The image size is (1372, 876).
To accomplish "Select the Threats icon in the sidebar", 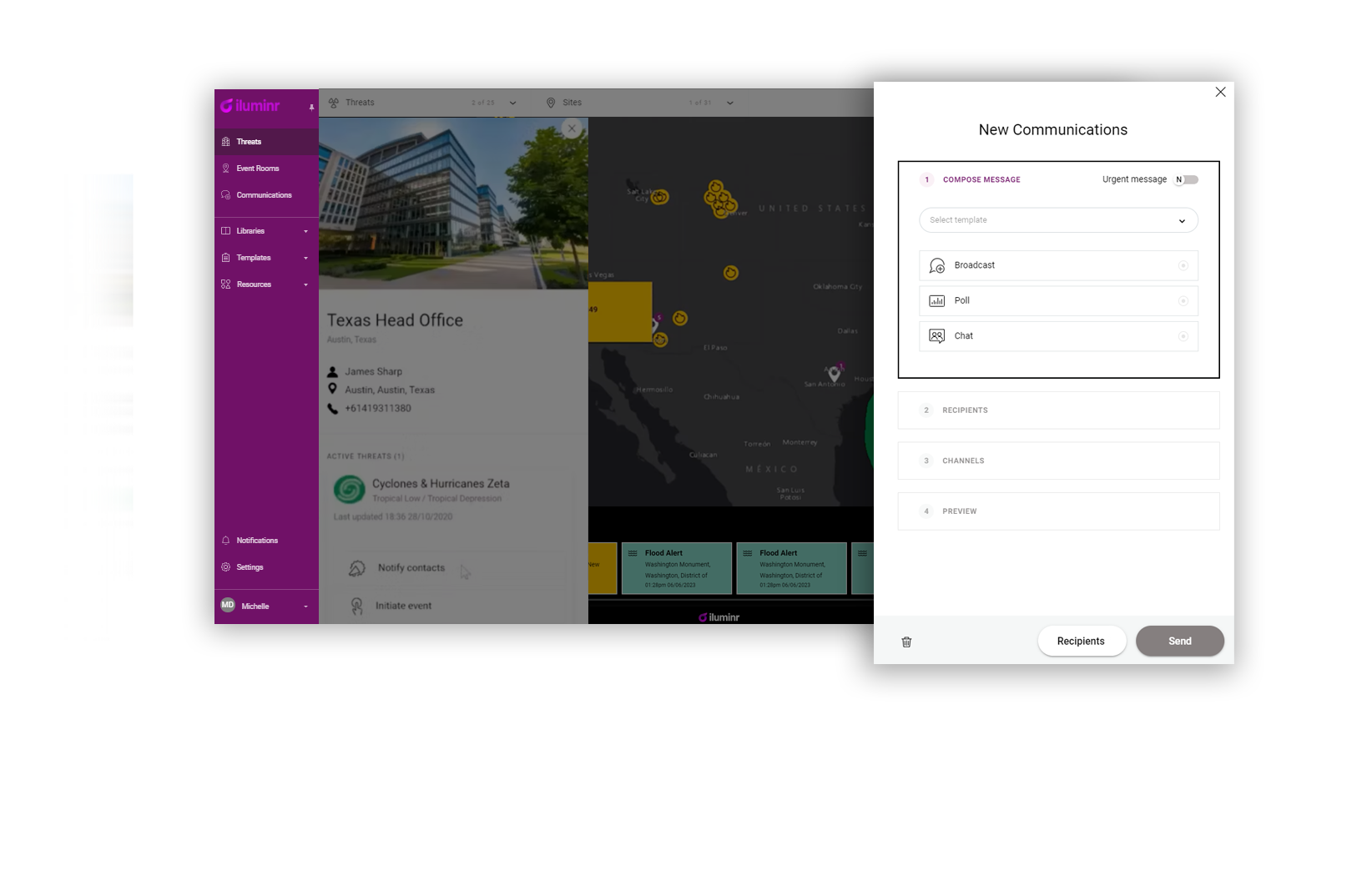I will coord(226,142).
